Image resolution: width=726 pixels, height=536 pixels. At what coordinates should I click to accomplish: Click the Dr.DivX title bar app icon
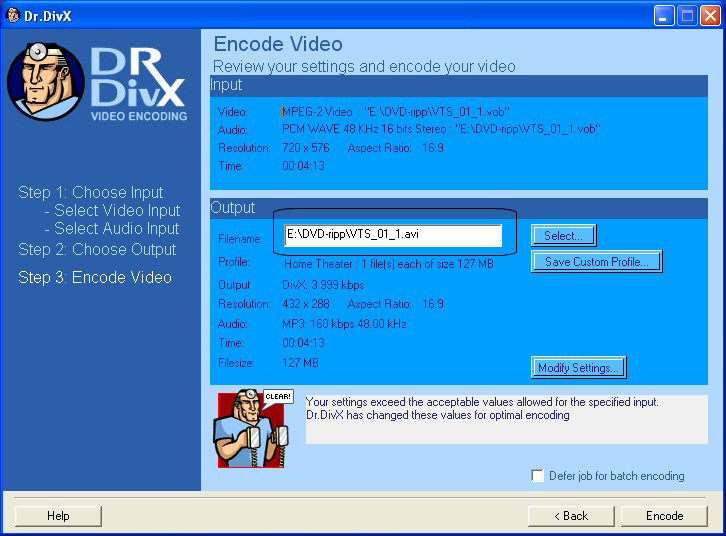tap(13, 15)
